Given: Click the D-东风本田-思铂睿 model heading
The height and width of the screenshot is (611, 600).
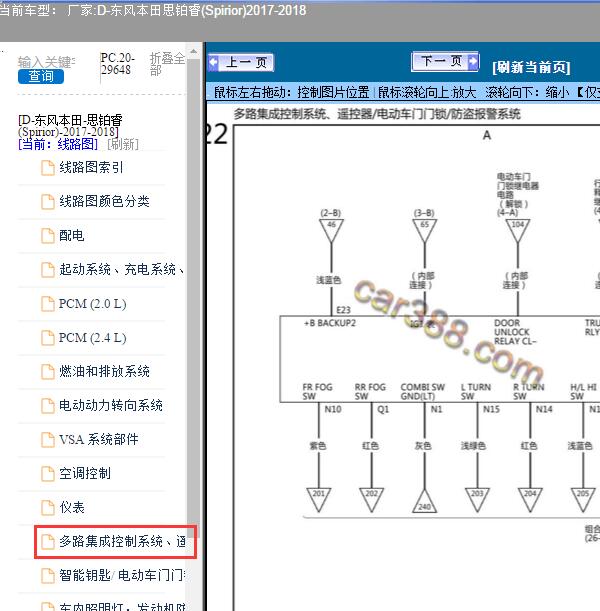Looking at the screenshot, I should (70, 125).
